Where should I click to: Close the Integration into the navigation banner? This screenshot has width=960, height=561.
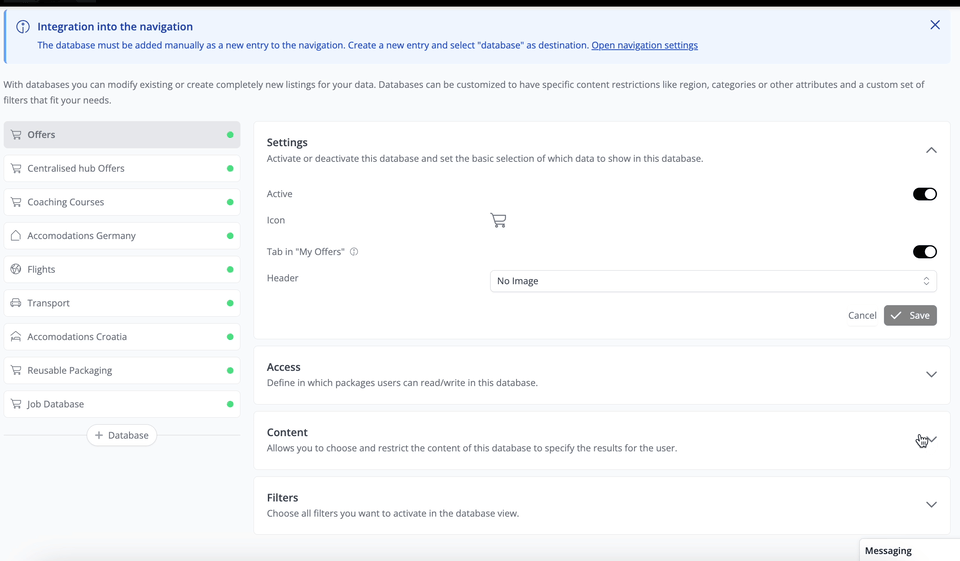tap(935, 25)
